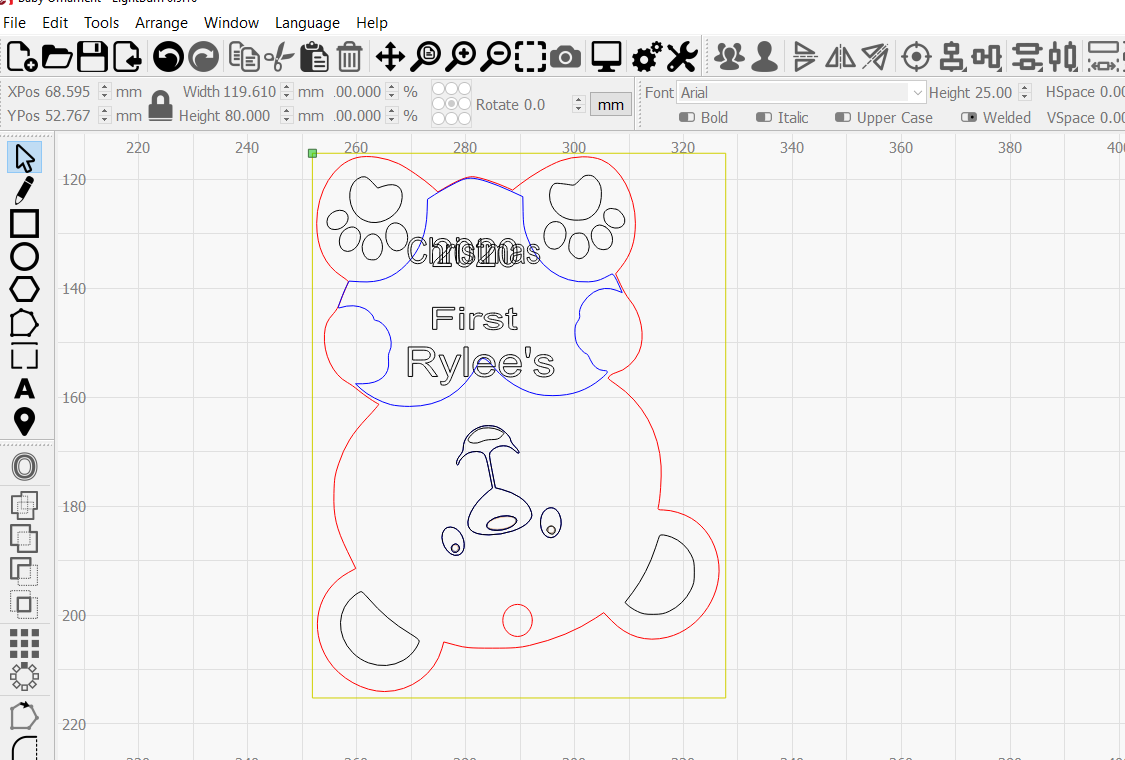Group the selected objects
This screenshot has height=760, width=1125.
(x=729, y=57)
